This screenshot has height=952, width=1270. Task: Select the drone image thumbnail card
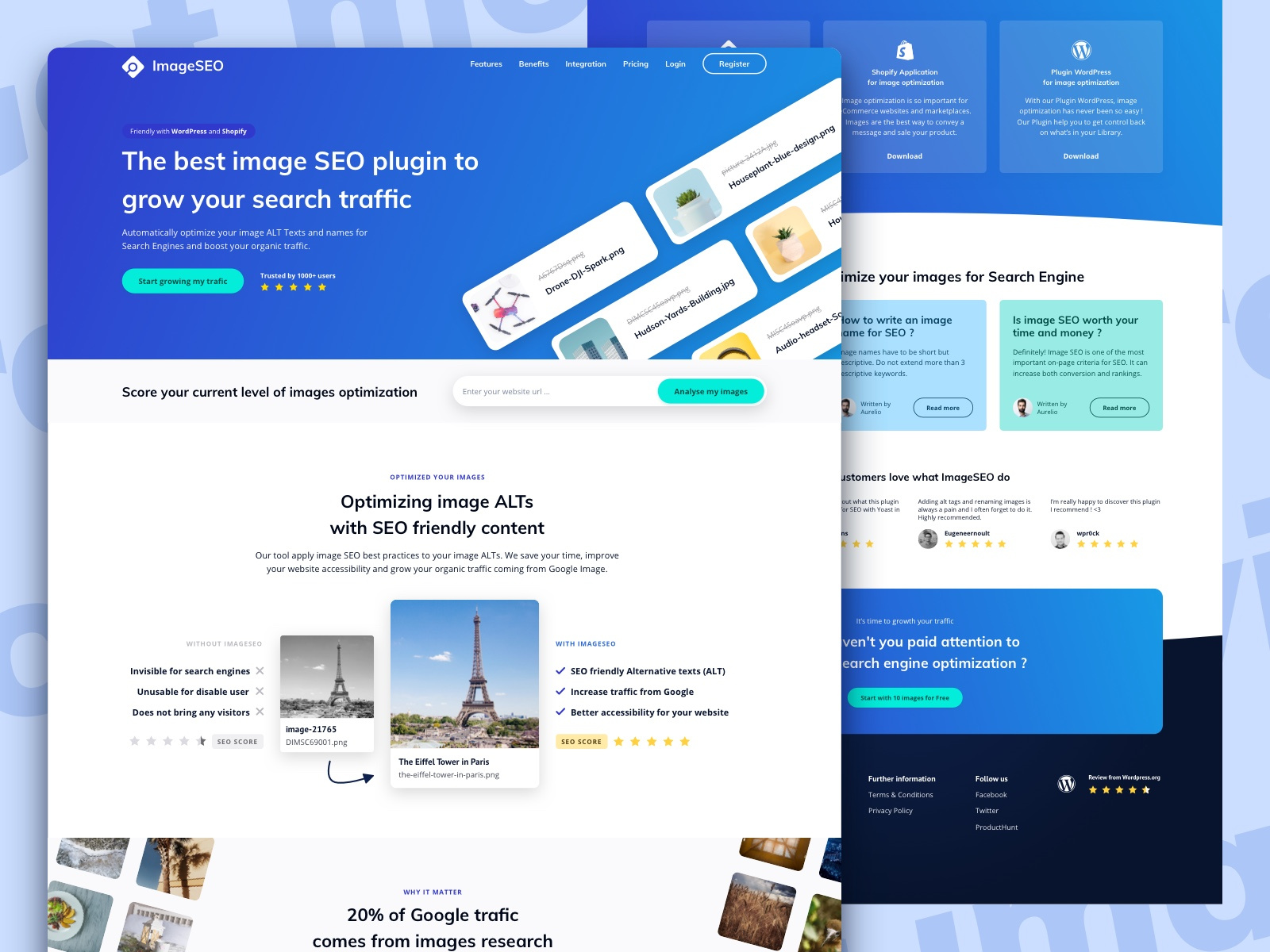pyautogui.click(x=560, y=275)
